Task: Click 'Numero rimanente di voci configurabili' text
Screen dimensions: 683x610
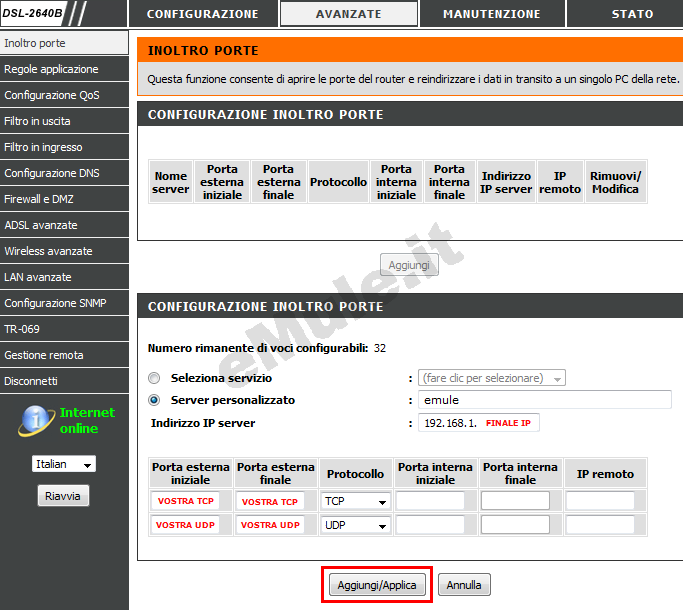Action: tap(258, 348)
